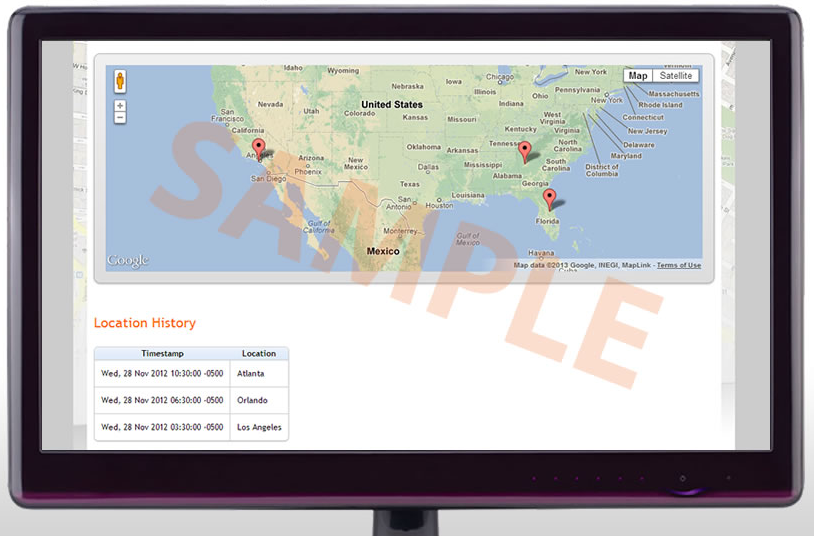Click the Location History heading
Screen dimensions: 814x536
[x=145, y=323]
